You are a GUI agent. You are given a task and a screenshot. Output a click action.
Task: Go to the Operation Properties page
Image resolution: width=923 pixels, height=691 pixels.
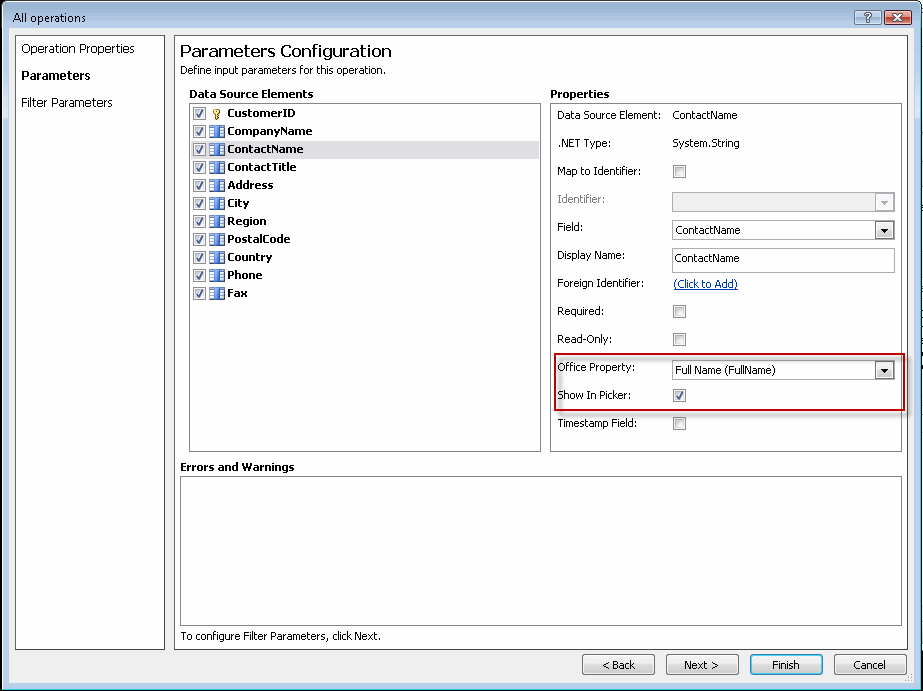coord(78,48)
